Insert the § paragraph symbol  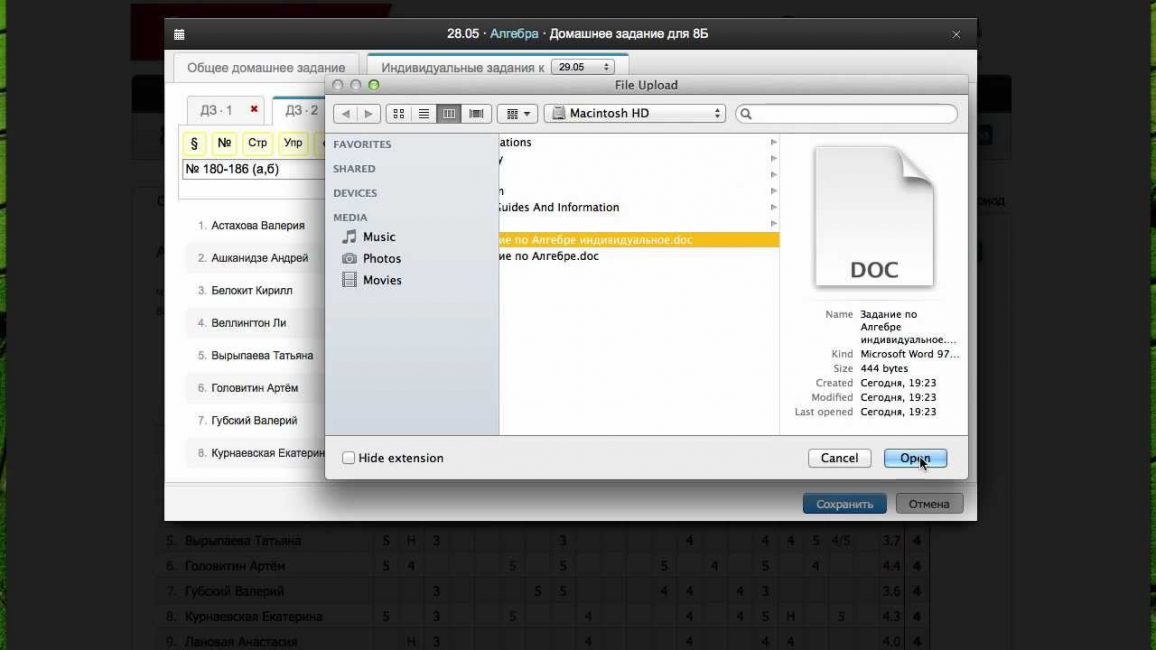[194, 143]
